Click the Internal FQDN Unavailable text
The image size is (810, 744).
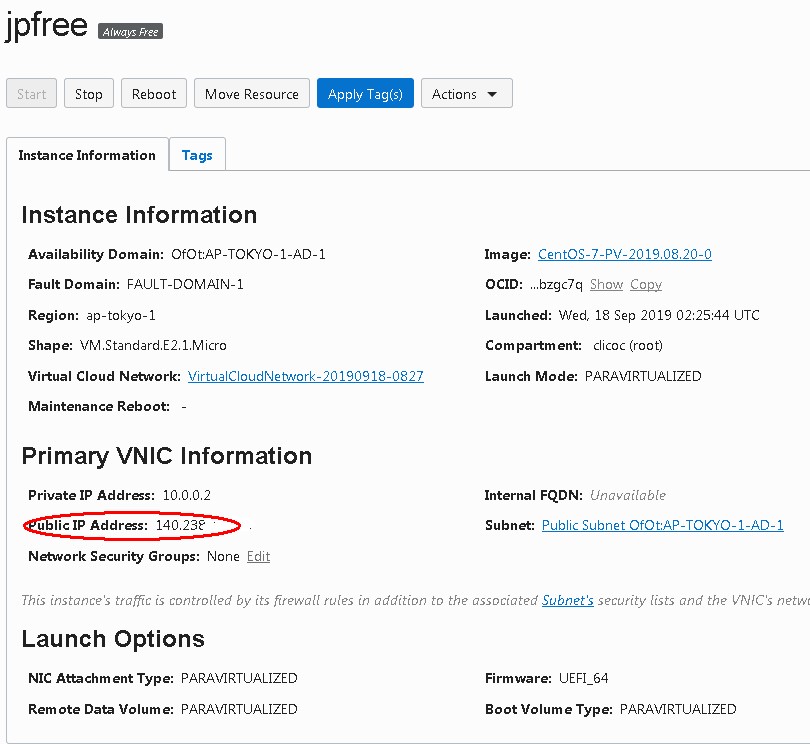click(x=628, y=495)
